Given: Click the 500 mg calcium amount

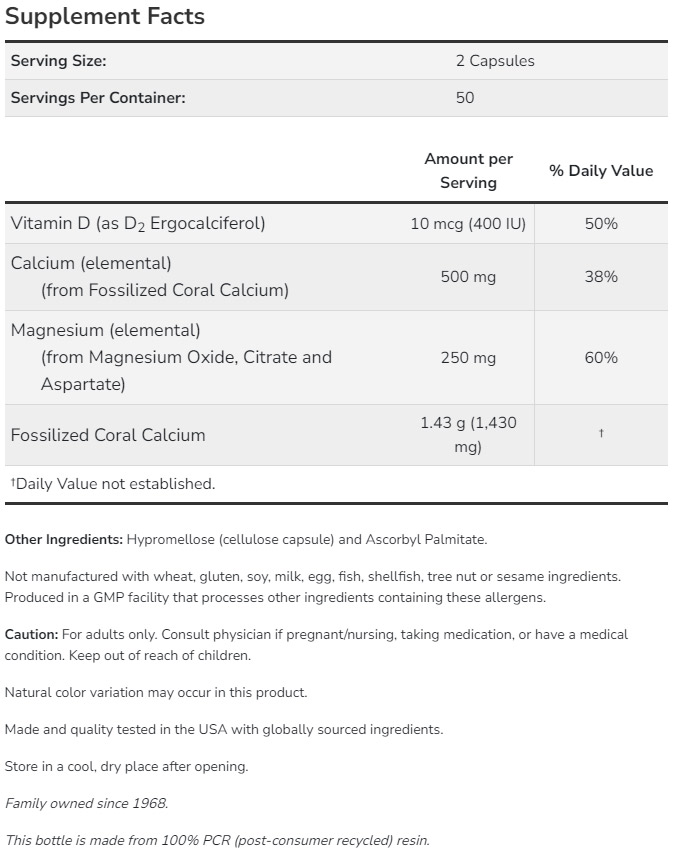Looking at the screenshot, I should [468, 277].
